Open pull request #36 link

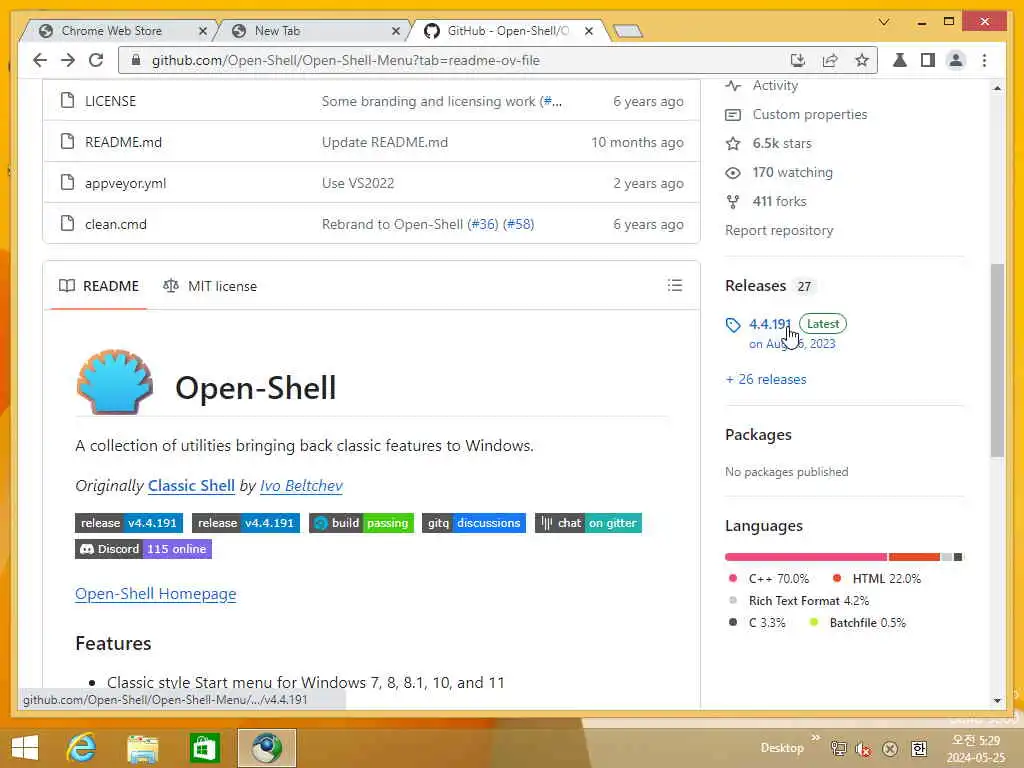click(x=483, y=224)
